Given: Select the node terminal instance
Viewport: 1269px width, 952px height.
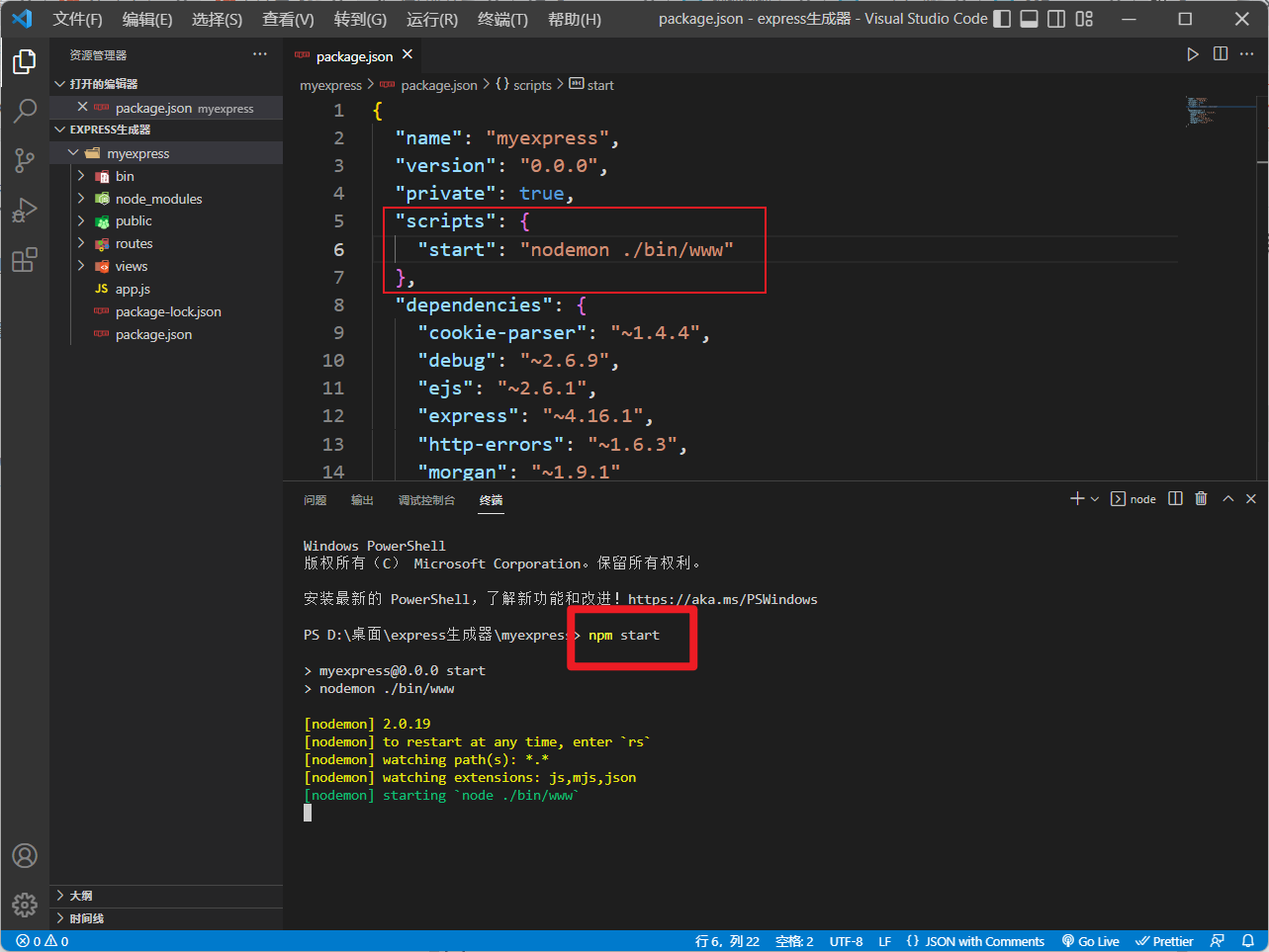Looking at the screenshot, I should pos(1133,499).
